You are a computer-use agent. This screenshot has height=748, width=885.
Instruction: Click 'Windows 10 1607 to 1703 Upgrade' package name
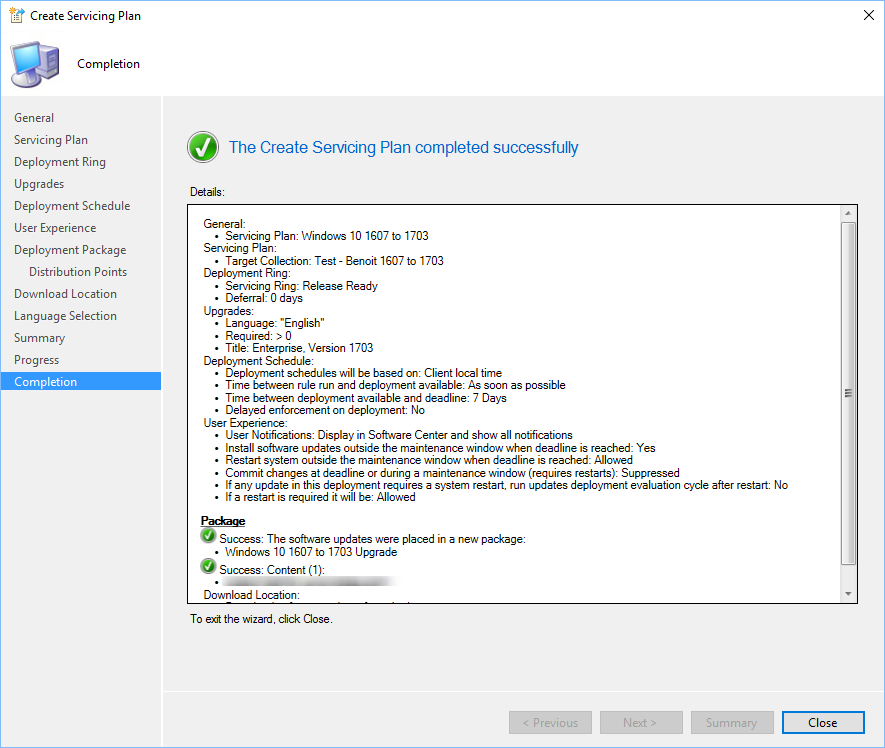[x=311, y=552]
